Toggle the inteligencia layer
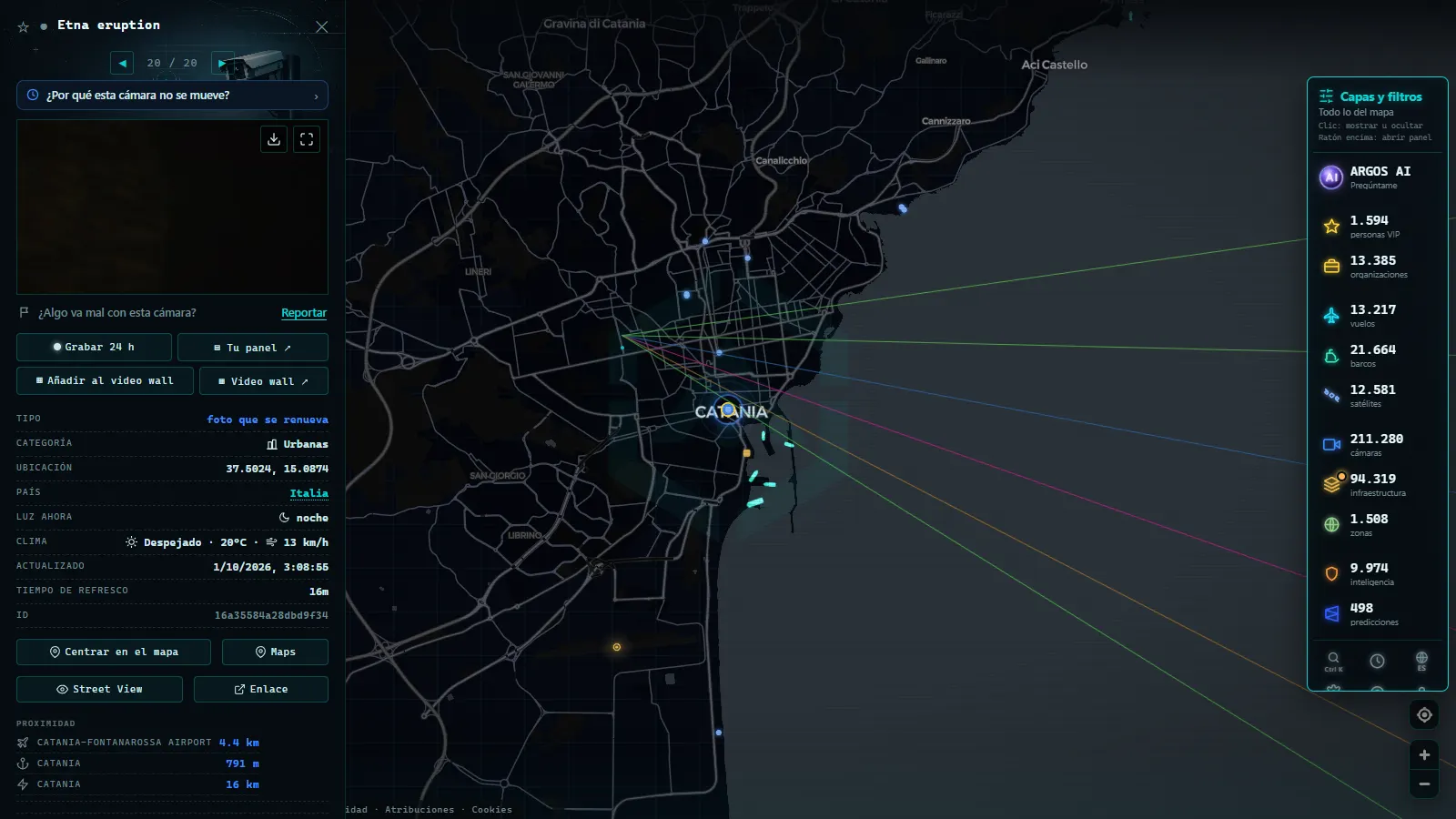 click(x=1378, y=574)
